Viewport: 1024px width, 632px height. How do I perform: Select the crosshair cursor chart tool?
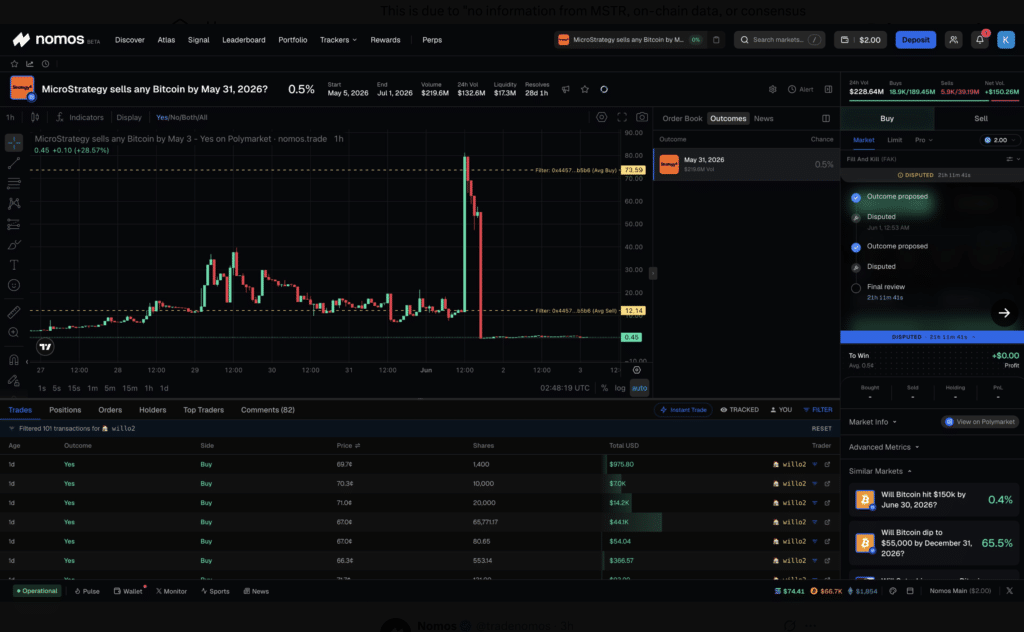tap(14, 142)
